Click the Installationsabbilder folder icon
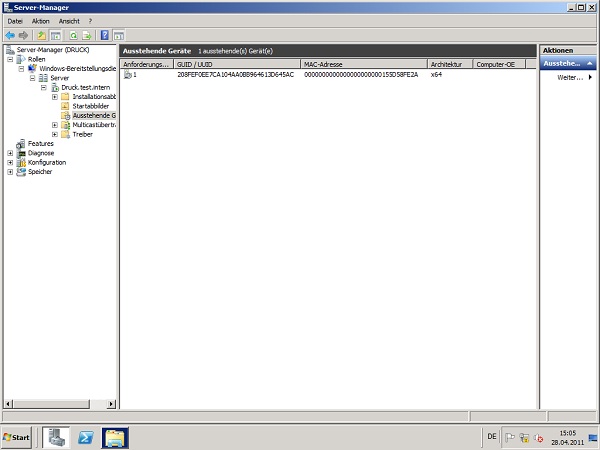This screenshot has height=450, width=600. click(65, 97)
